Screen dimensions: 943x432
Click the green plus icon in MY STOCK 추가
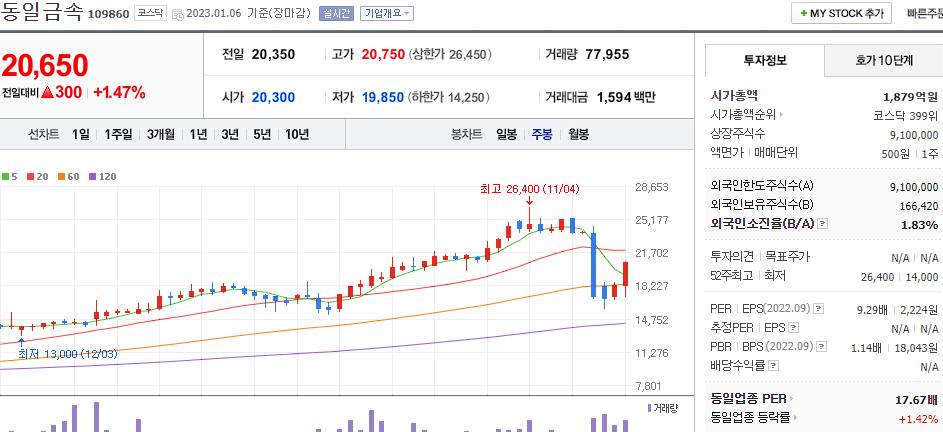coord(803,14)
